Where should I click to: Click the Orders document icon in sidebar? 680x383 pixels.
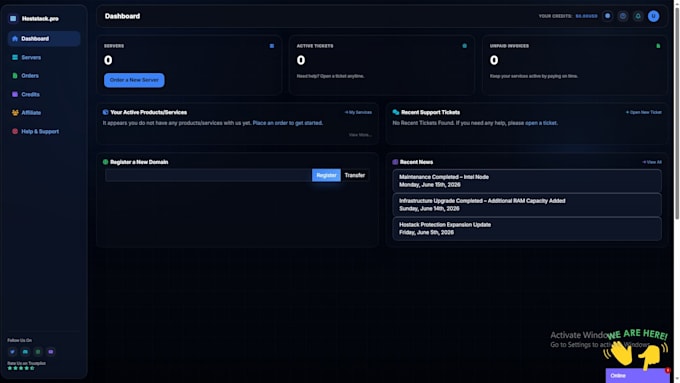15,75
